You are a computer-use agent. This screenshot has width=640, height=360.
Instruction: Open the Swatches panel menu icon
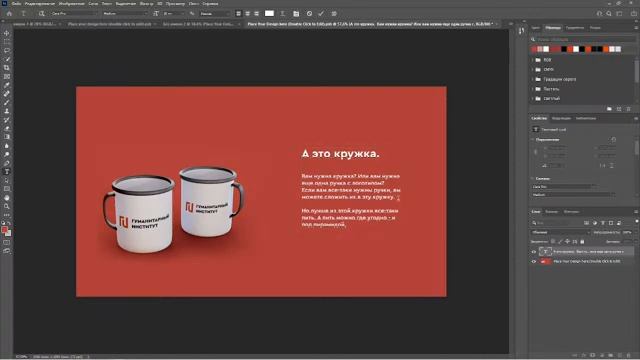pos(636,28)
